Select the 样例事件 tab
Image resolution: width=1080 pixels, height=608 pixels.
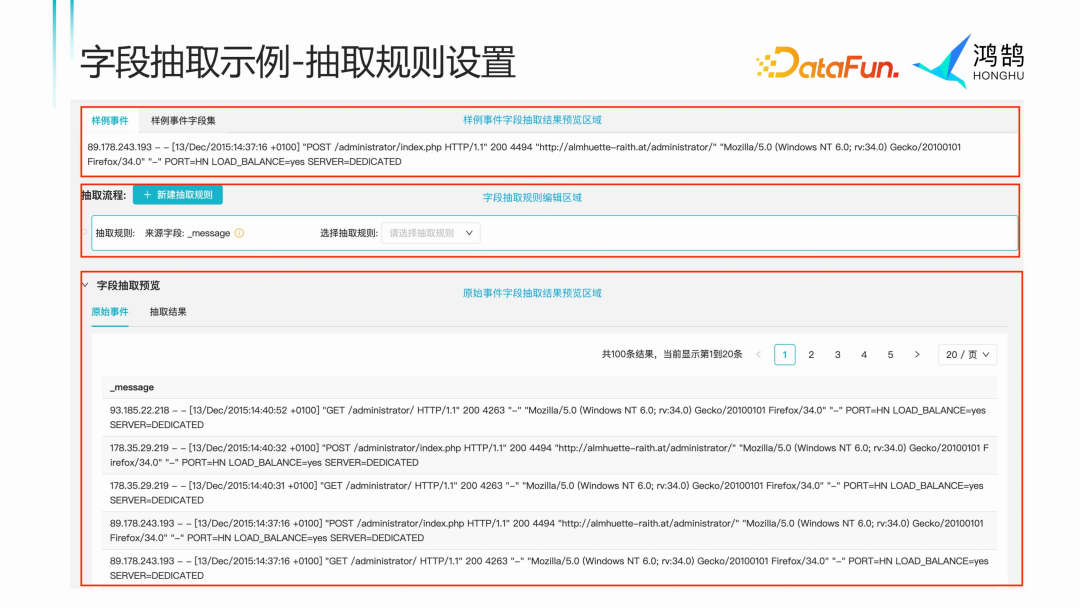click(113, 119)
